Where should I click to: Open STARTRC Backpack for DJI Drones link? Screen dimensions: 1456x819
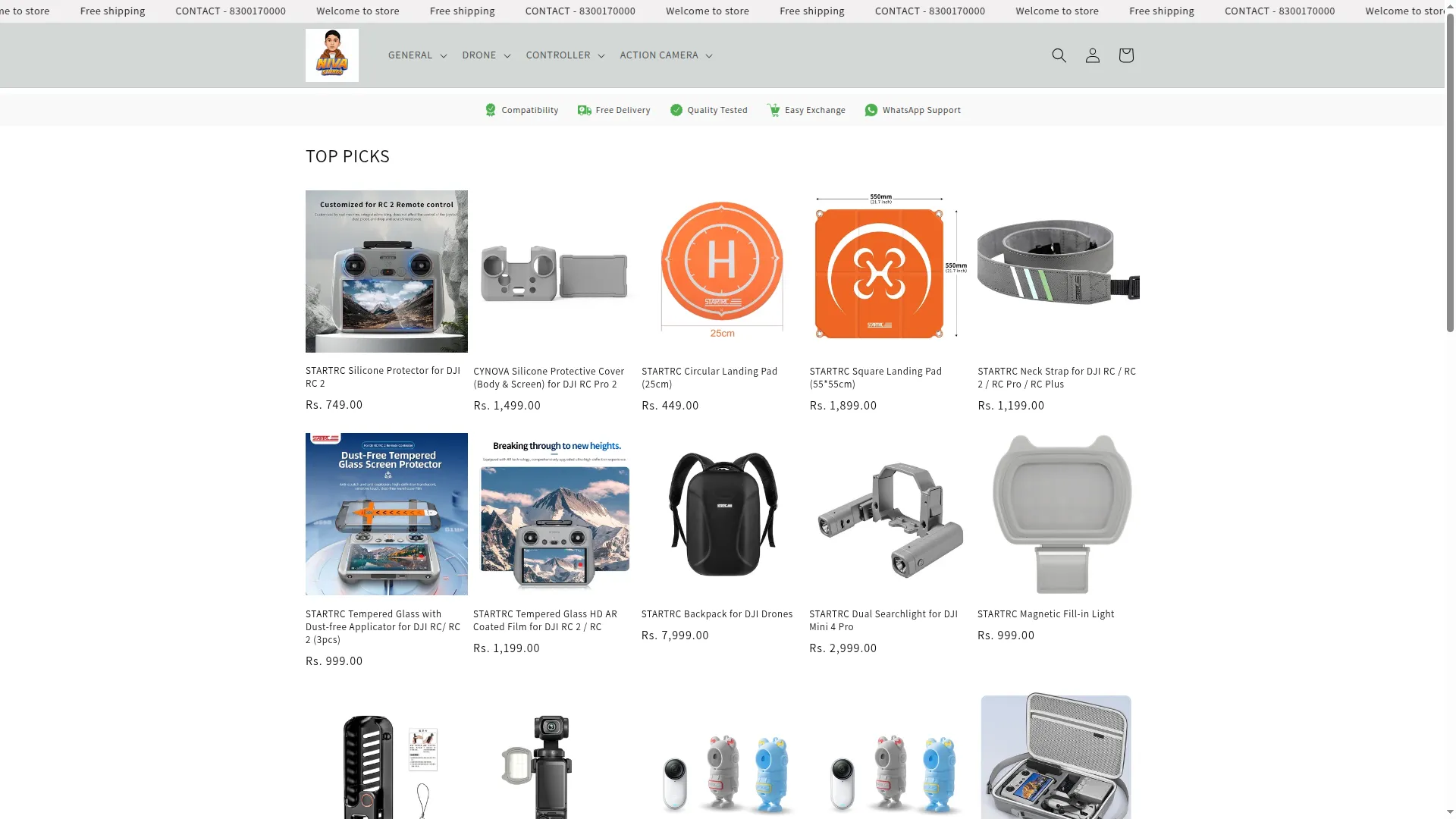717,614
